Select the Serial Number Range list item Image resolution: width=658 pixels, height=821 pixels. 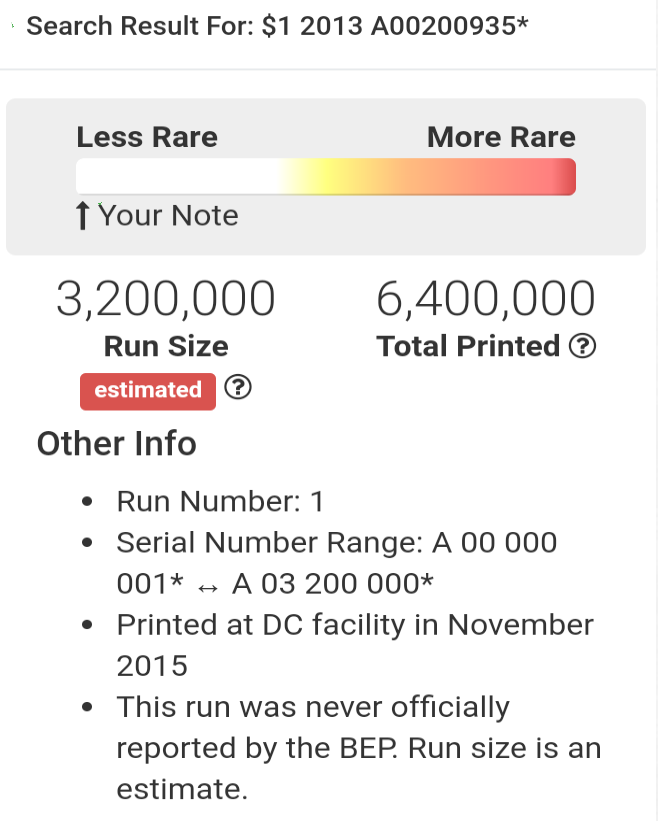point(337,563)
